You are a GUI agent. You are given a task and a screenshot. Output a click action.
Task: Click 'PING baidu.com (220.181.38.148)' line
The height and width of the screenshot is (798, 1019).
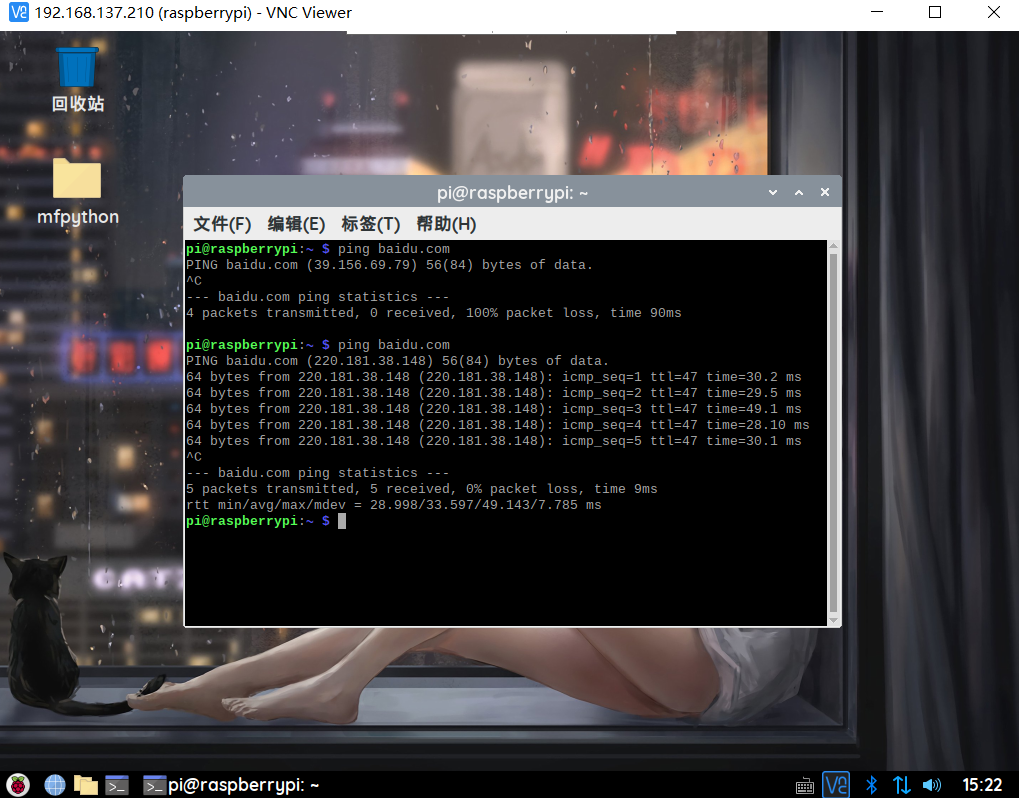tap(397, 361)
